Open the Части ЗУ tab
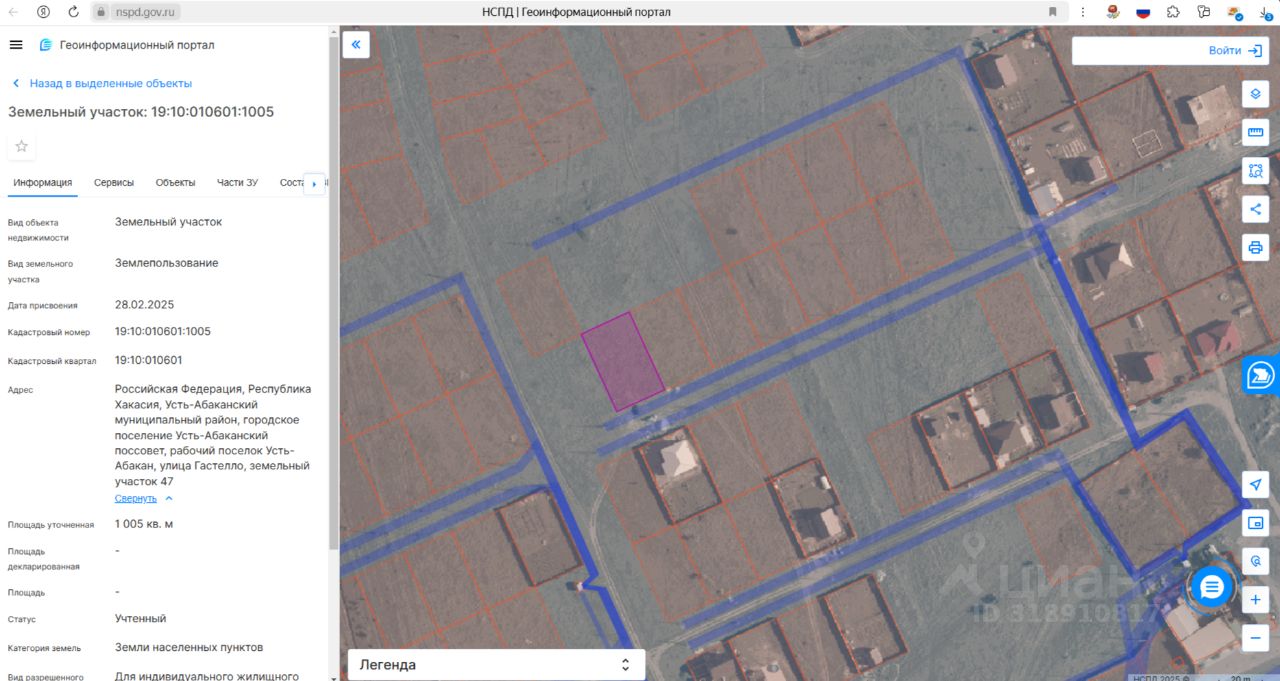1280x681 pixels. [x=237, y=182]
